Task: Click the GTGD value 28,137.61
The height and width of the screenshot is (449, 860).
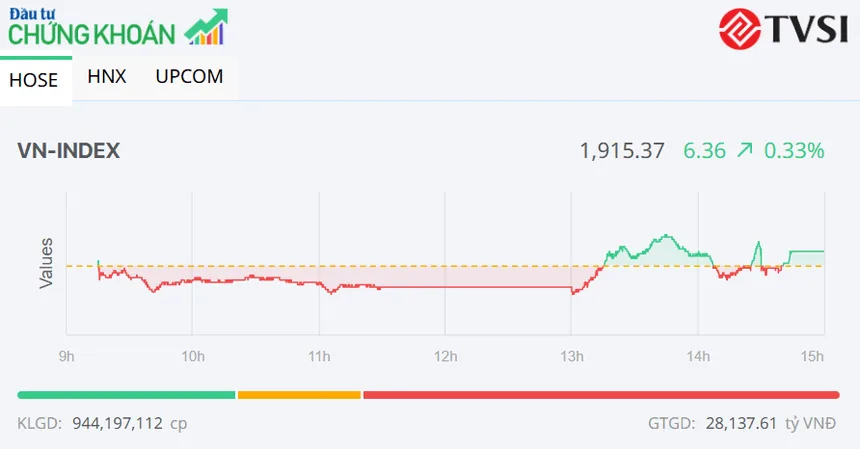Action: pos(741,423)
